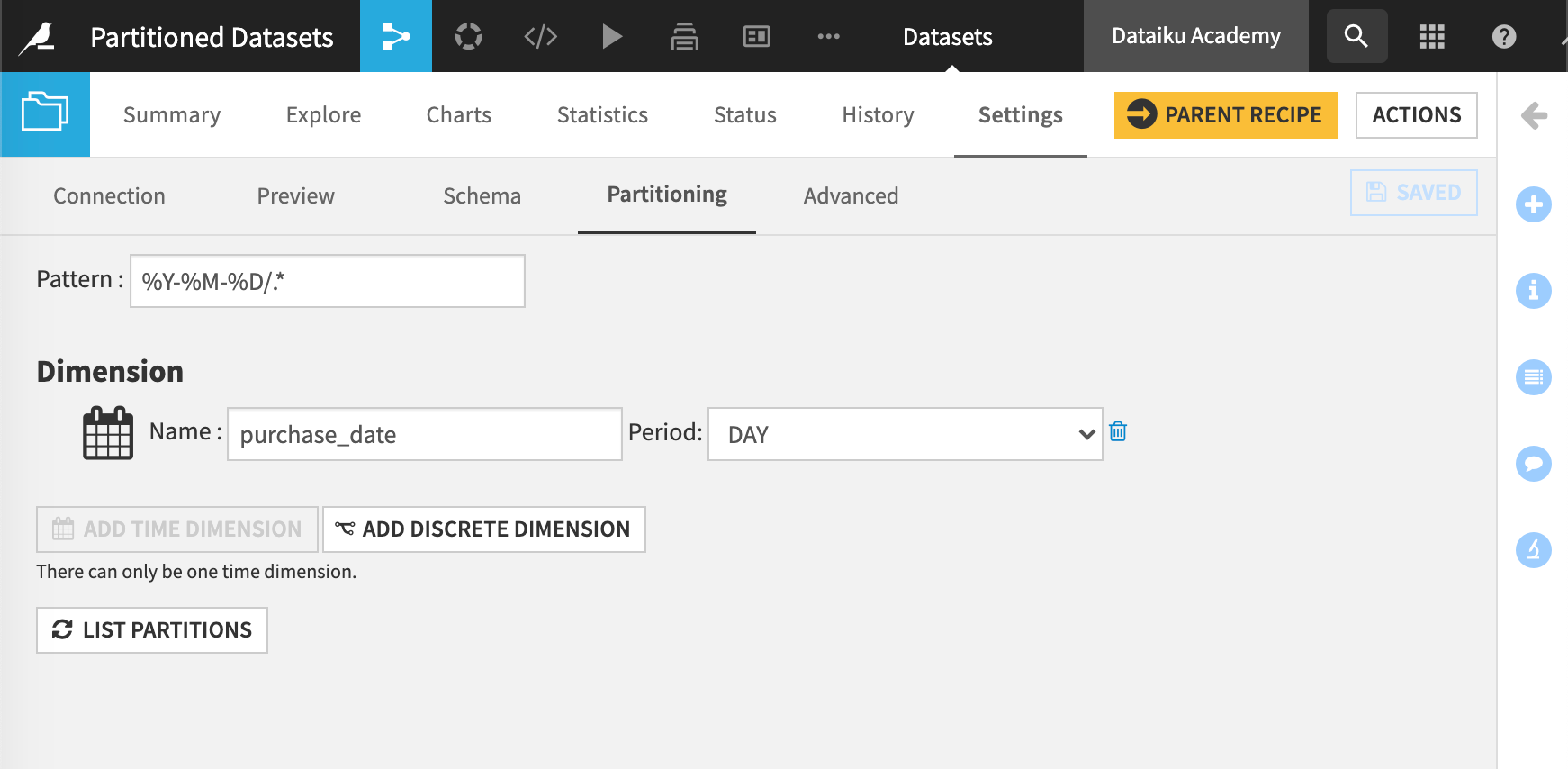This screenshot has height=769, width=1568.
Task: Open the info details panel icon
Action: pos(1534,291)
